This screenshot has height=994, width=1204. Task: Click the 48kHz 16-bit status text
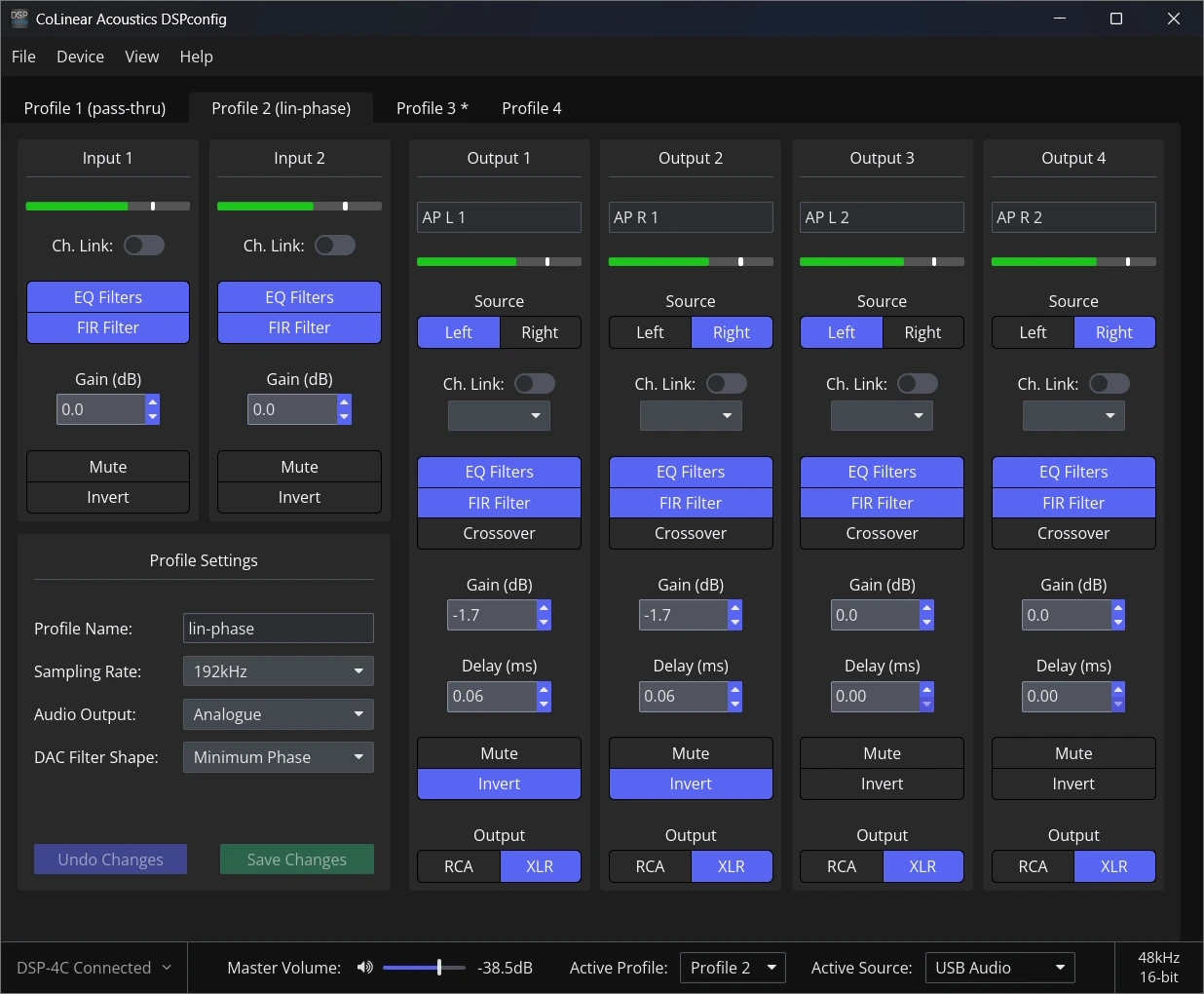point(1159,968)
